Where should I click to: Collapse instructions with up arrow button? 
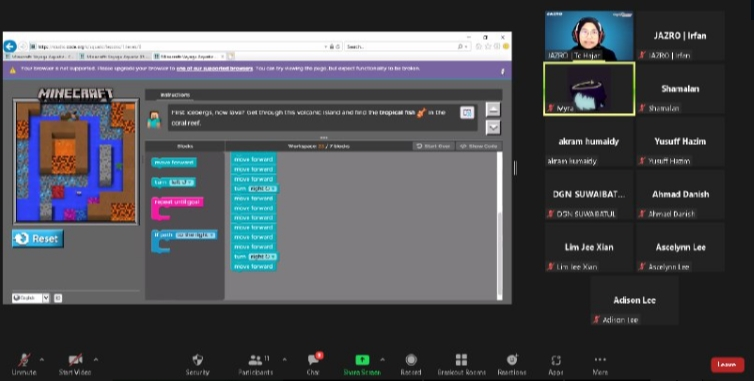pyautogui.click(x=493, y=109)
